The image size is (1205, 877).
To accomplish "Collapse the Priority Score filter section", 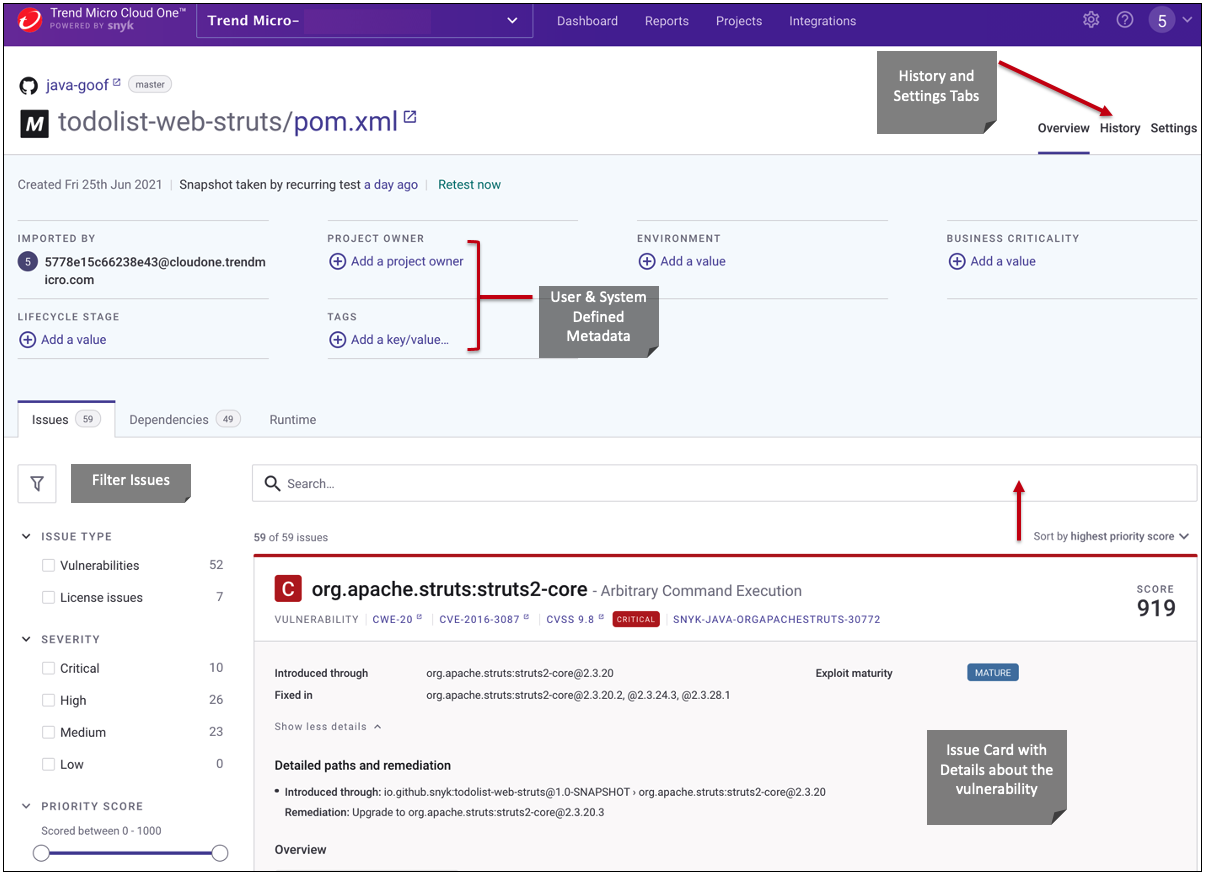I will (27, 806).
